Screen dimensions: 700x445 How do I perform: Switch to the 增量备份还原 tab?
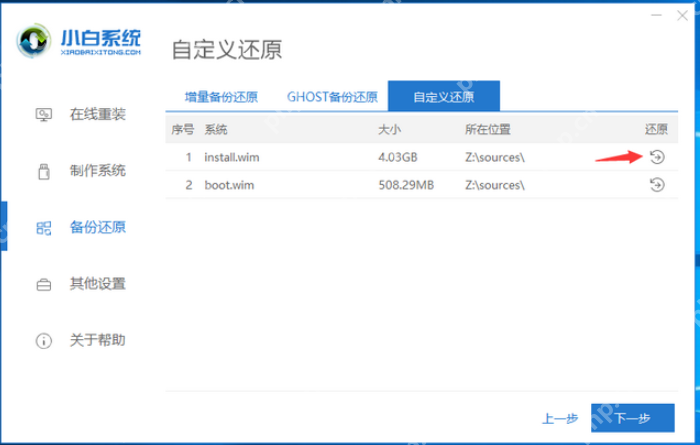[221, 97]
